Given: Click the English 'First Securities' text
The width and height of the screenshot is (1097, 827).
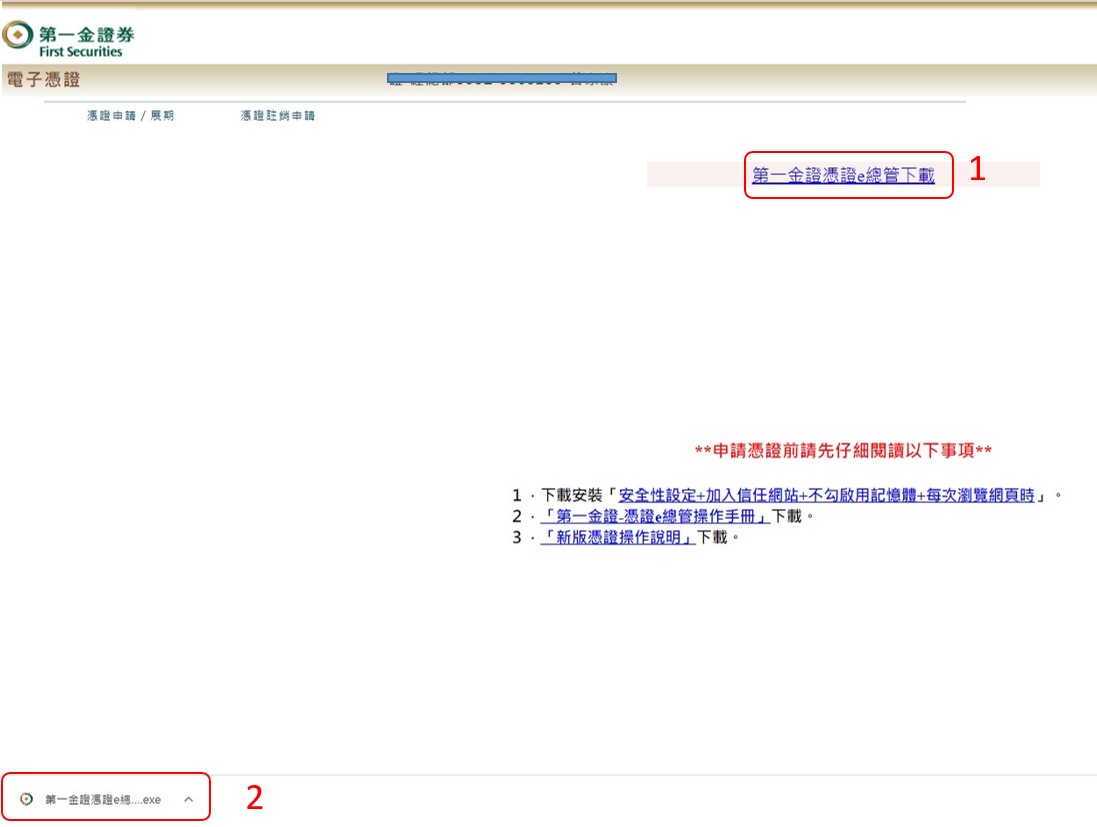Looking at the screenshot, I should tap(80, 52).
